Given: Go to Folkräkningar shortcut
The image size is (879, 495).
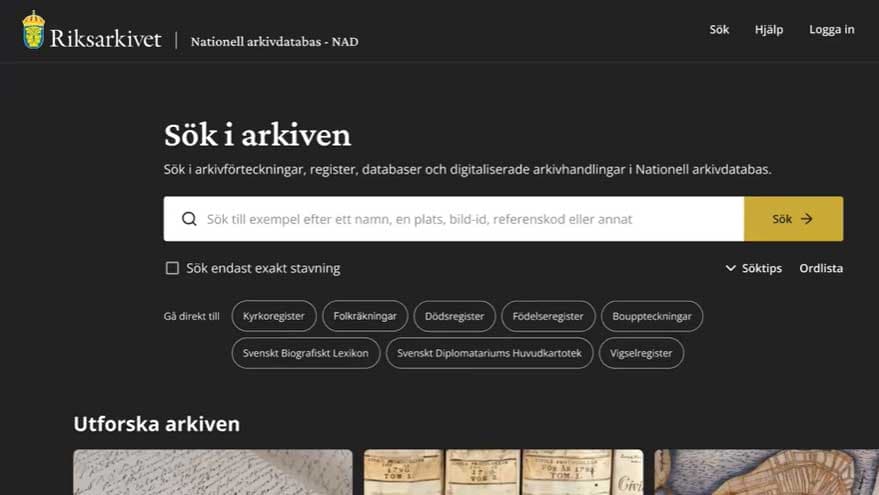Looking at the screenshot, I should [x=365, y=316].
